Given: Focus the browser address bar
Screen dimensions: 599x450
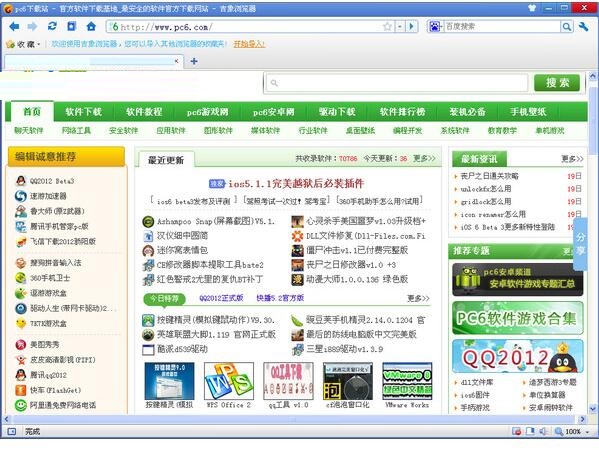Looking at the screenshot, I should (250, 27).
